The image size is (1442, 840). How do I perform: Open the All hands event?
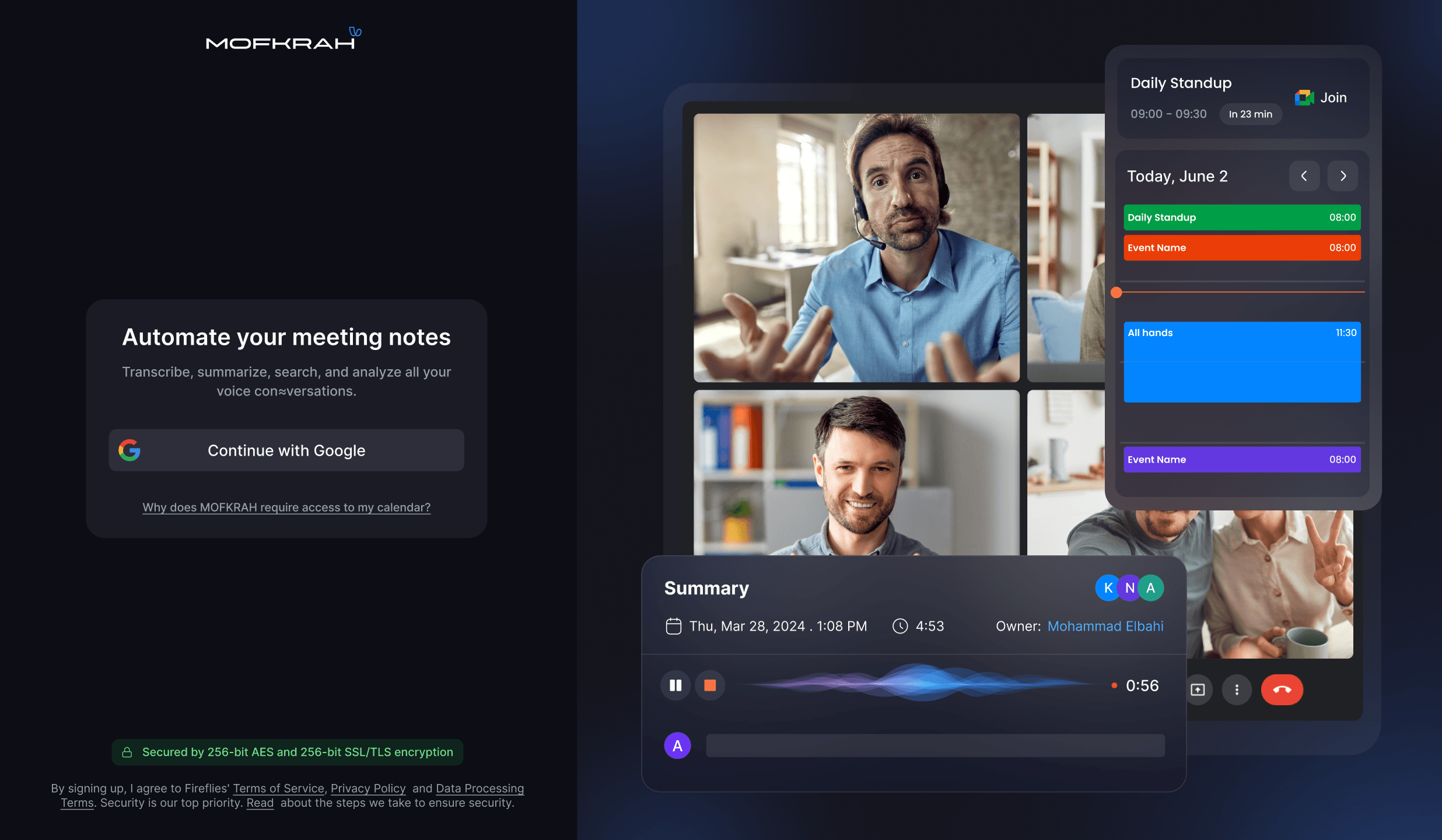(1242, 362)
